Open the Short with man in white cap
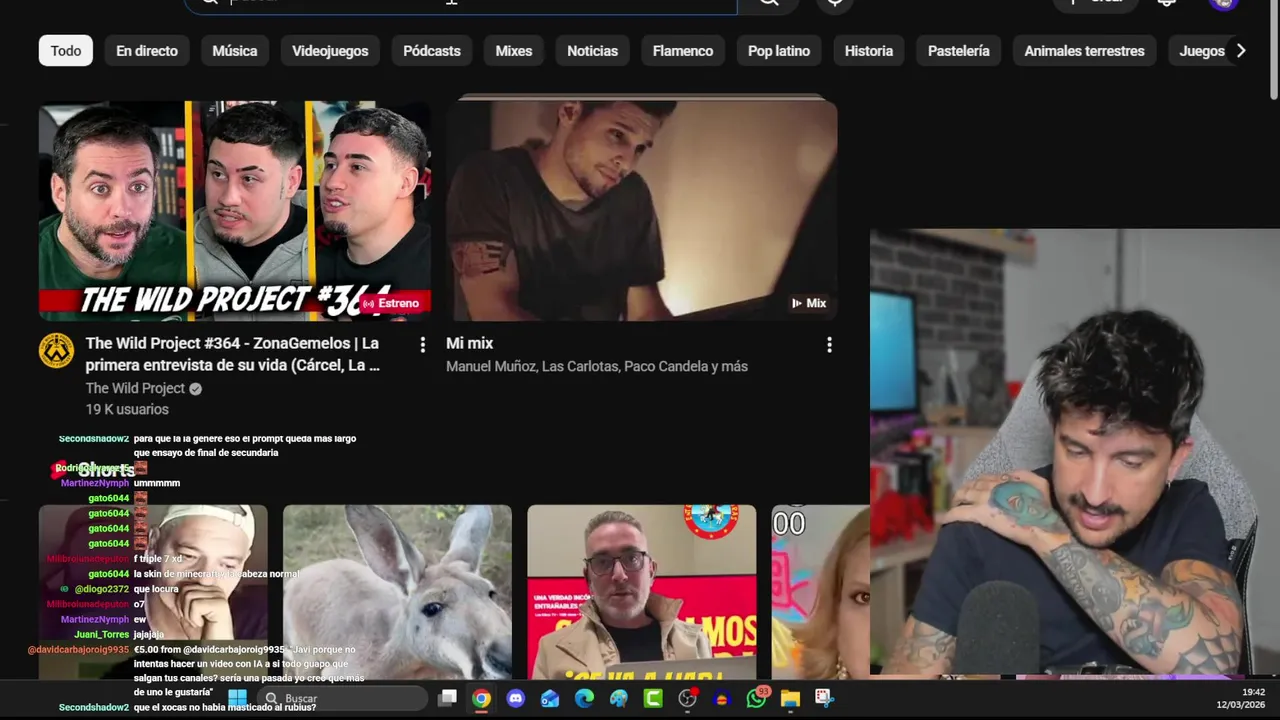 pyautogui.click(x=153, y=592)
